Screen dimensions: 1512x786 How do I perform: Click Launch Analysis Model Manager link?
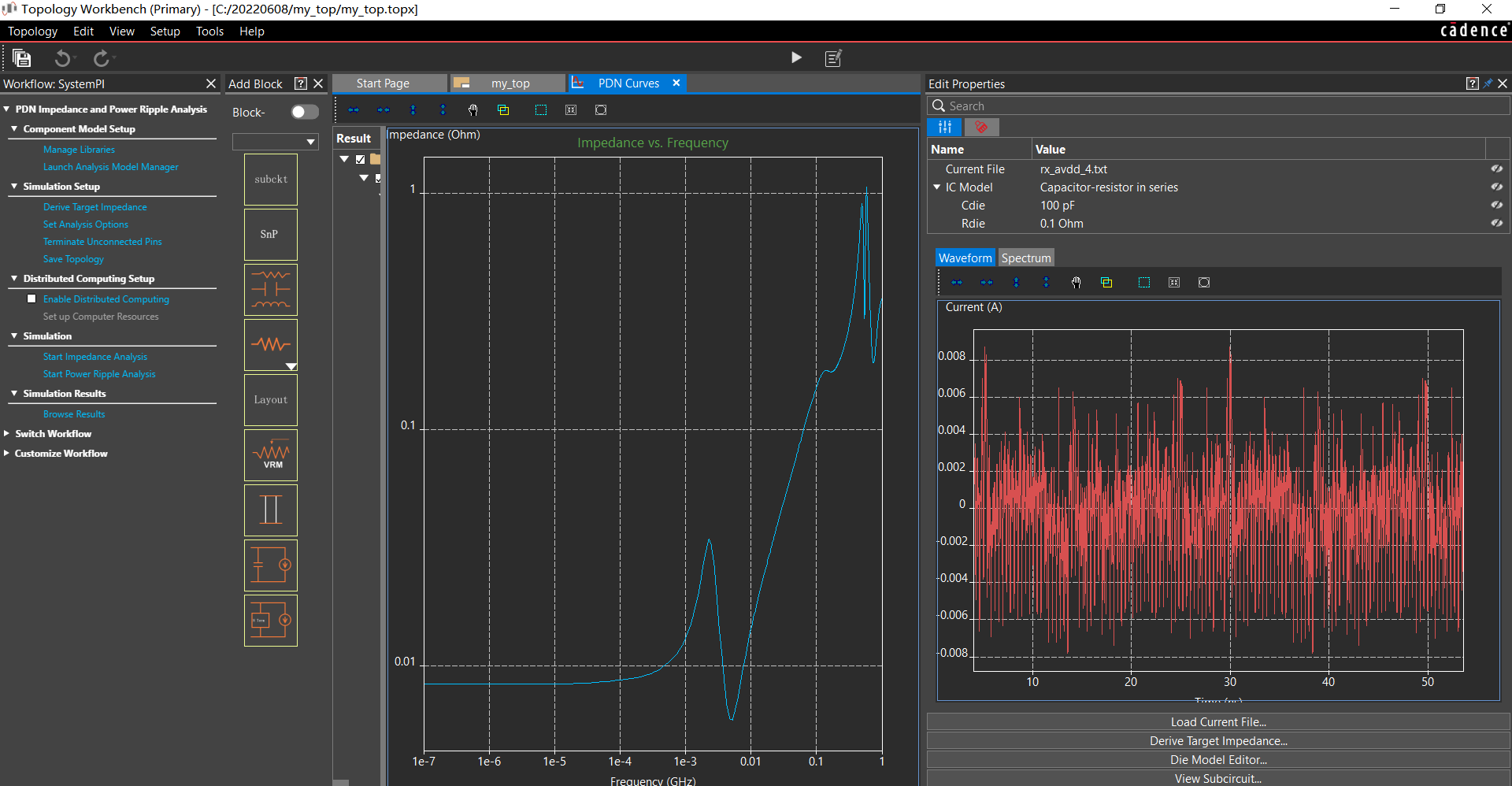[111, 167]
